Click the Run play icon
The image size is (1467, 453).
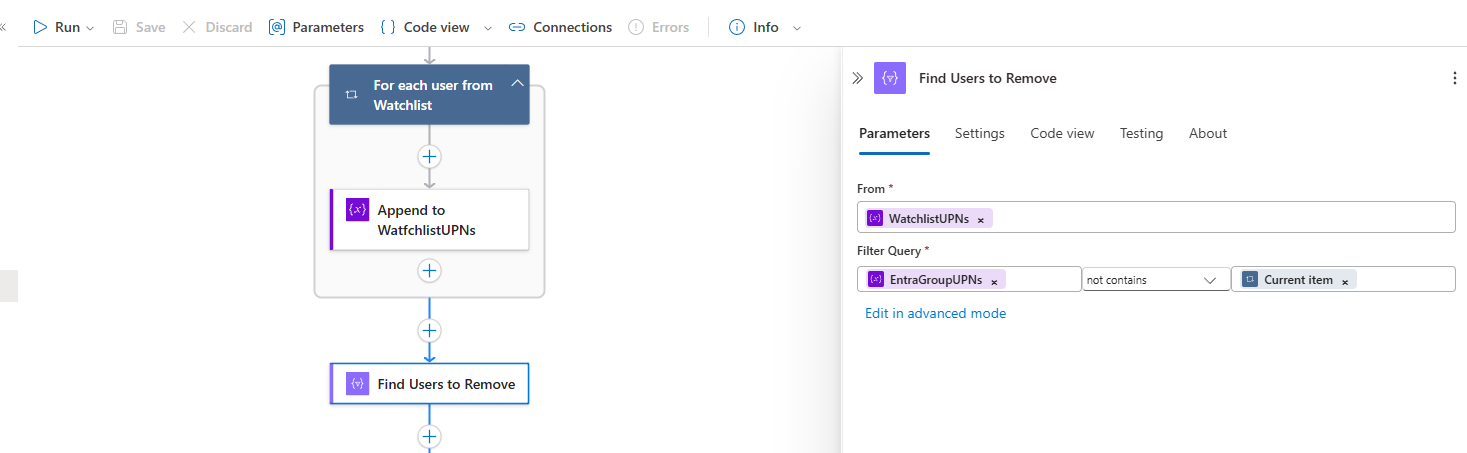point(40,27)
